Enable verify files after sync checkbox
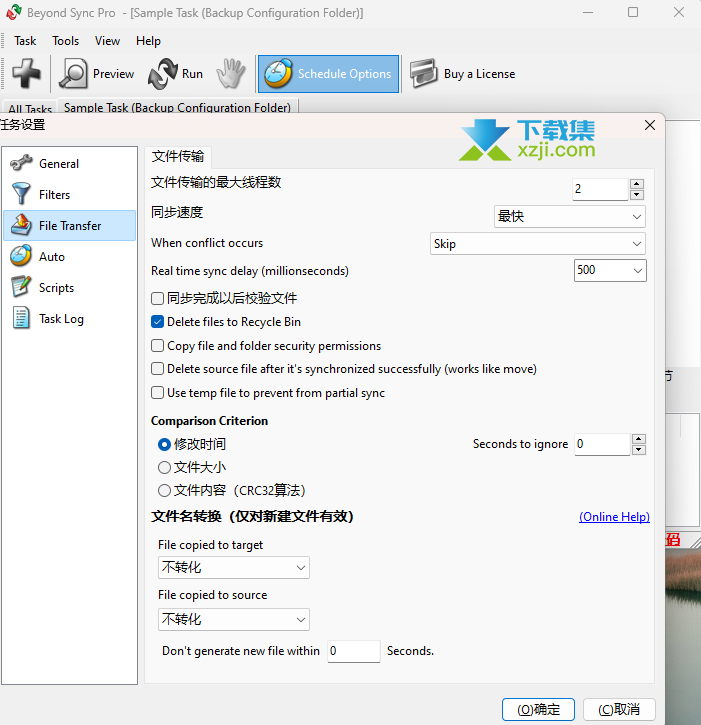 (157, 298)
